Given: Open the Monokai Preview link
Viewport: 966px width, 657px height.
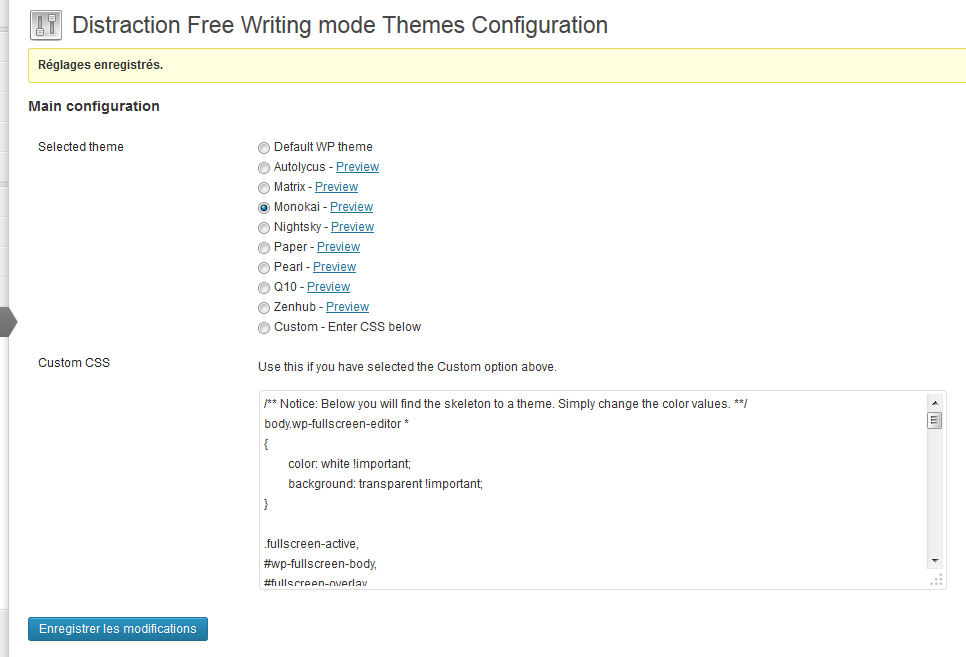Looking at the screenshot, I should (x=351, y=207).
